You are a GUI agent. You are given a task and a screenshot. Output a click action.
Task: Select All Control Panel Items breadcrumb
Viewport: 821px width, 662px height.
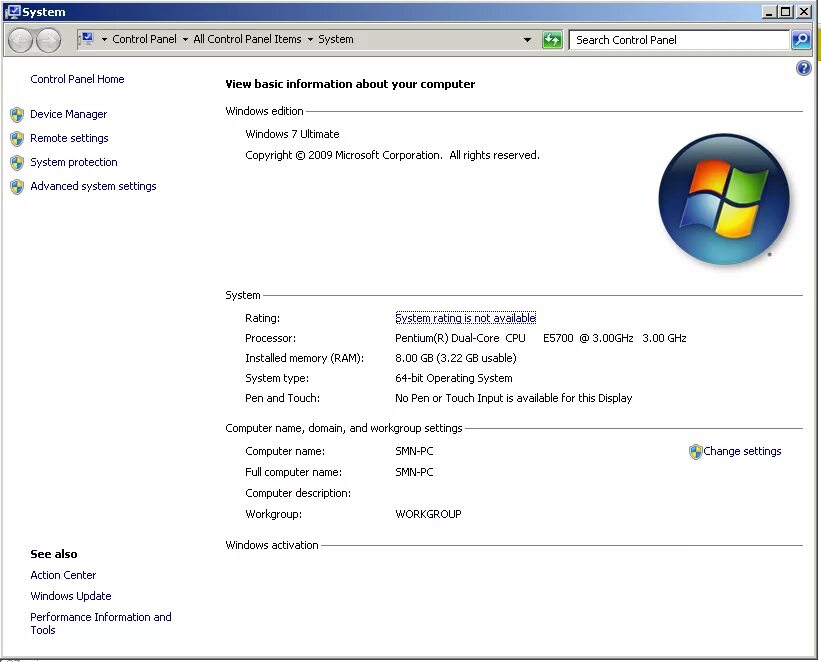pyautogui.click(x=247, y=39)
